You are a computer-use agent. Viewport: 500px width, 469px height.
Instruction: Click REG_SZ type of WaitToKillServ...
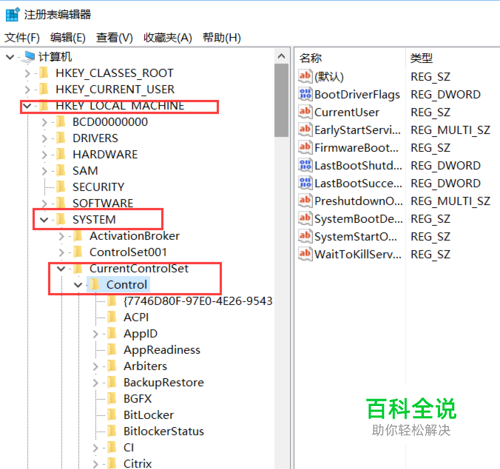coord(430,255)
